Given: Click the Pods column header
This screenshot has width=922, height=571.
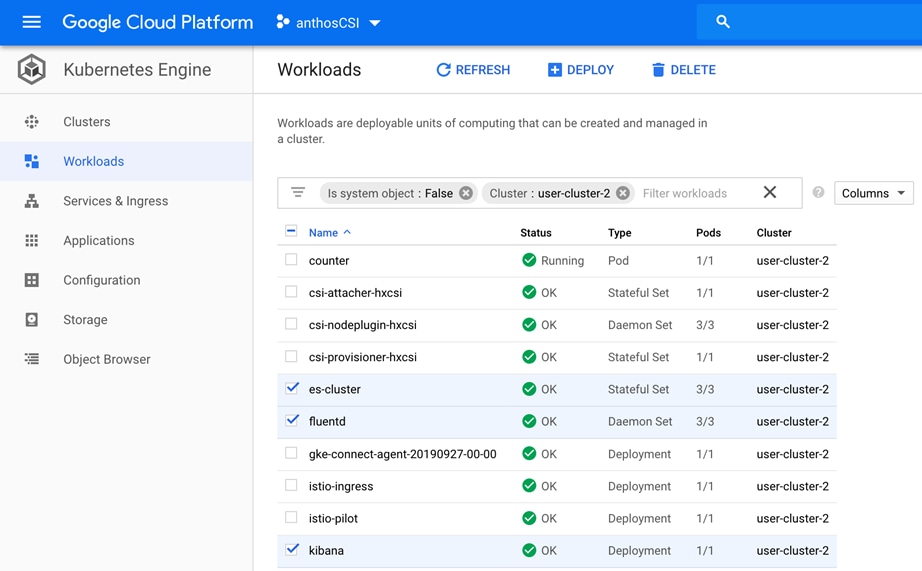Looking at the screenshot, I should point(708,233).
